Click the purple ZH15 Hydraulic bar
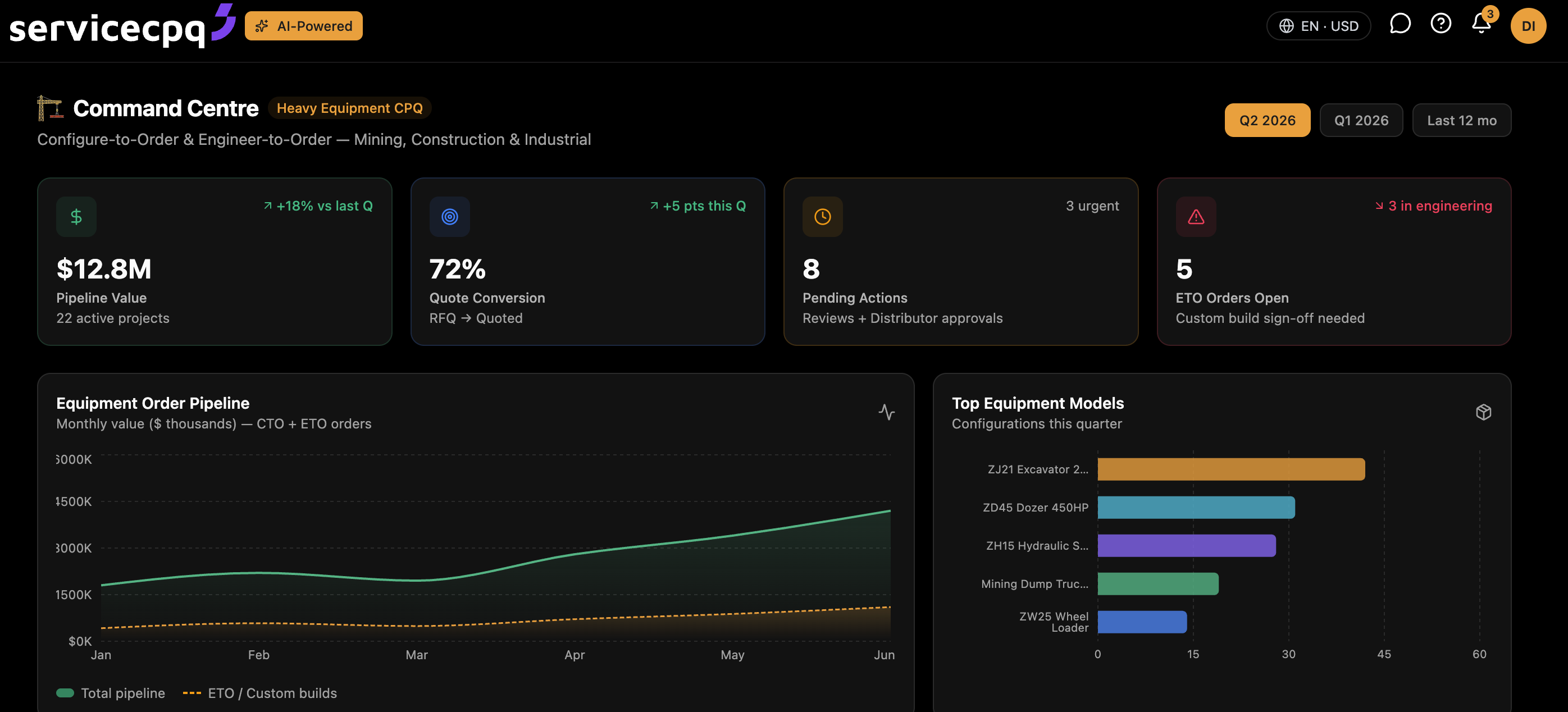Viewport: 1568px width, 712px height. click(x=1186, y=546)
